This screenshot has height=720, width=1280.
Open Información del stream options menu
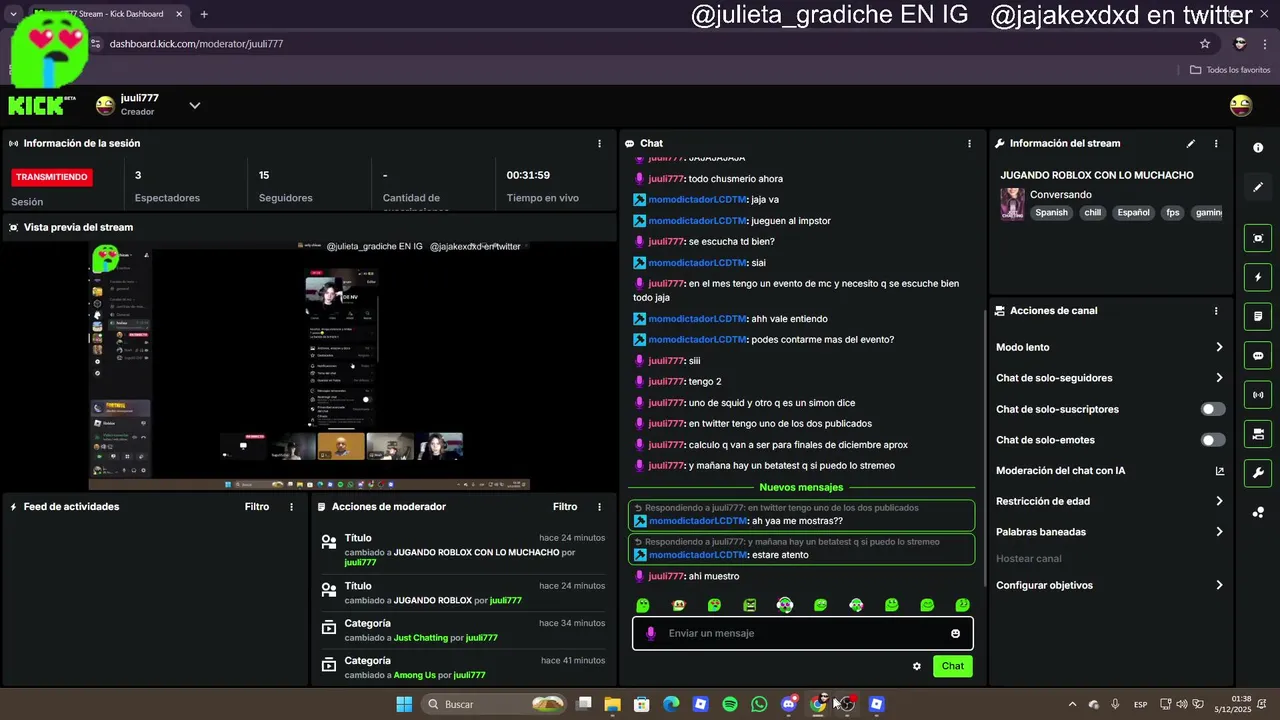pyautogui.click(x=1216, y=144)
